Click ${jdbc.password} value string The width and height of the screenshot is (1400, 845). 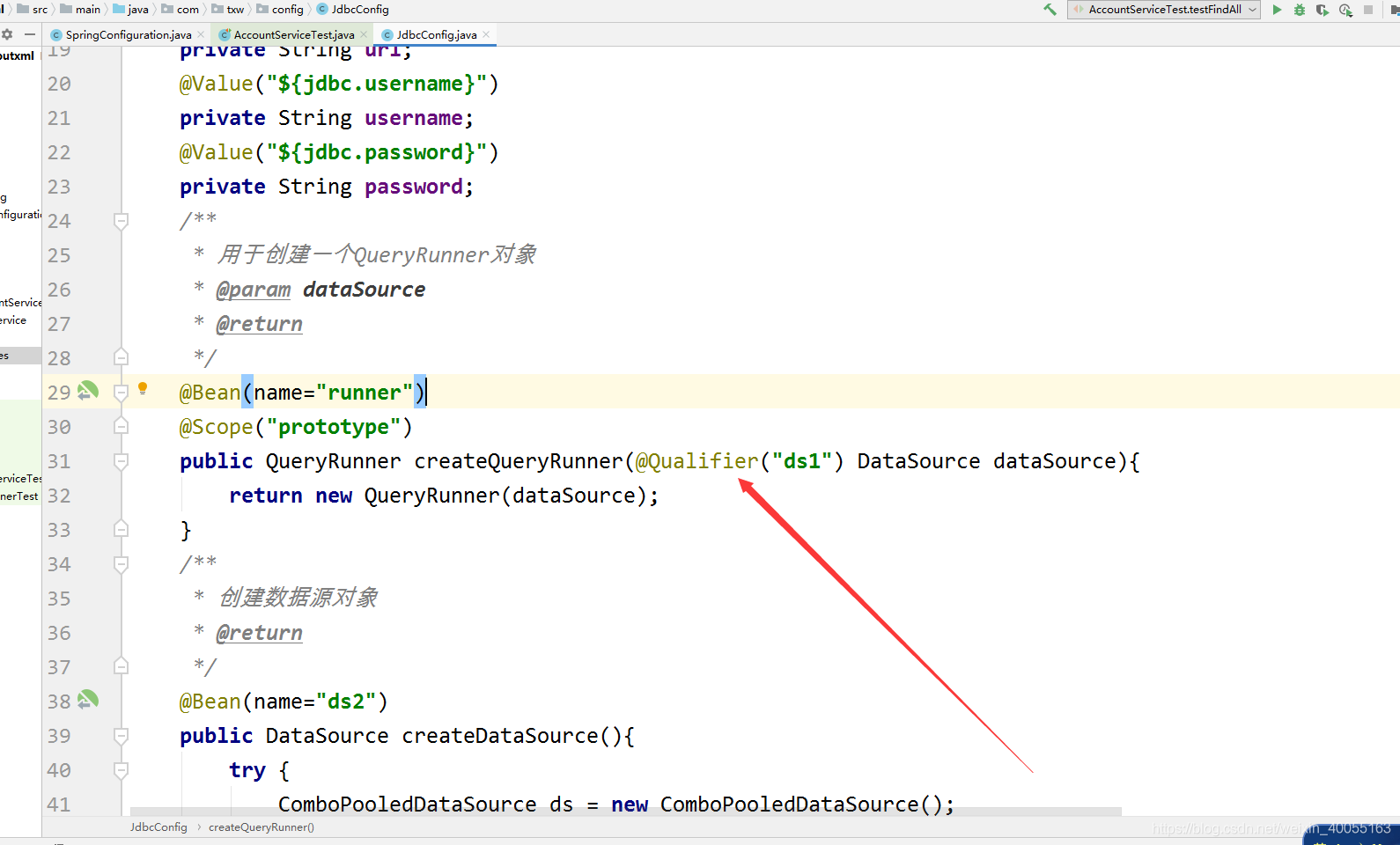click(377, 152)
